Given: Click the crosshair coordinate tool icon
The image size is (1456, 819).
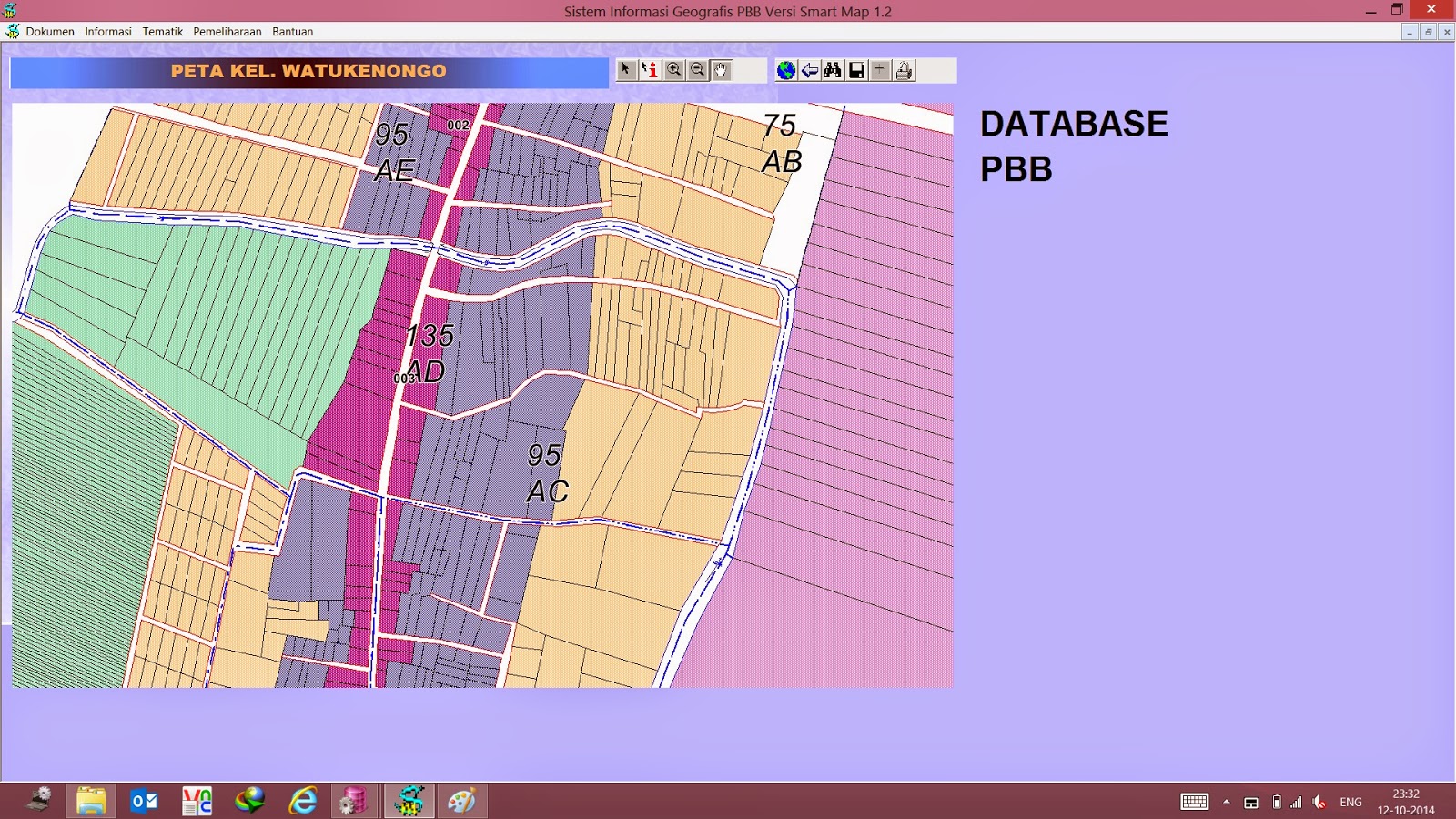Looking at the screenshot, I should click(880, 70).
